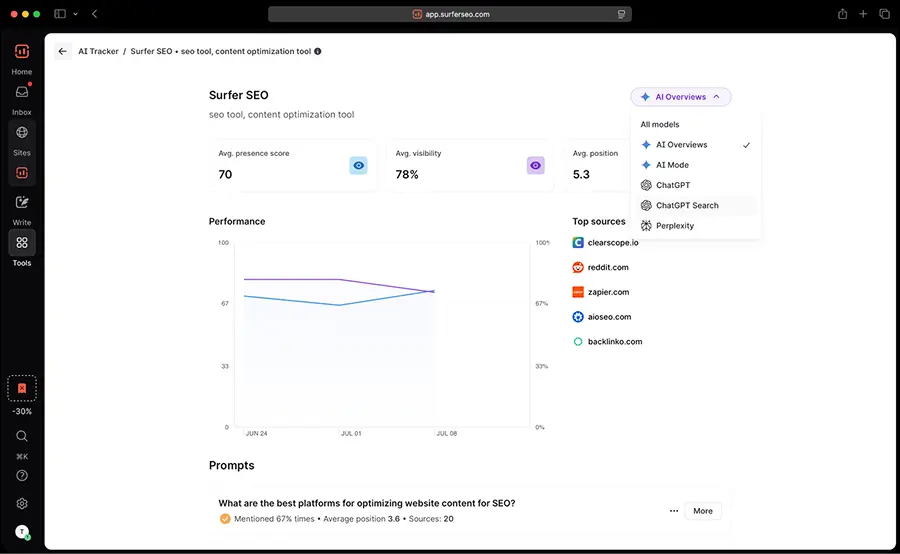Expand the browser sidebar chevron menu
This screenshot has width=900, height=554.
tap(75, 14)
